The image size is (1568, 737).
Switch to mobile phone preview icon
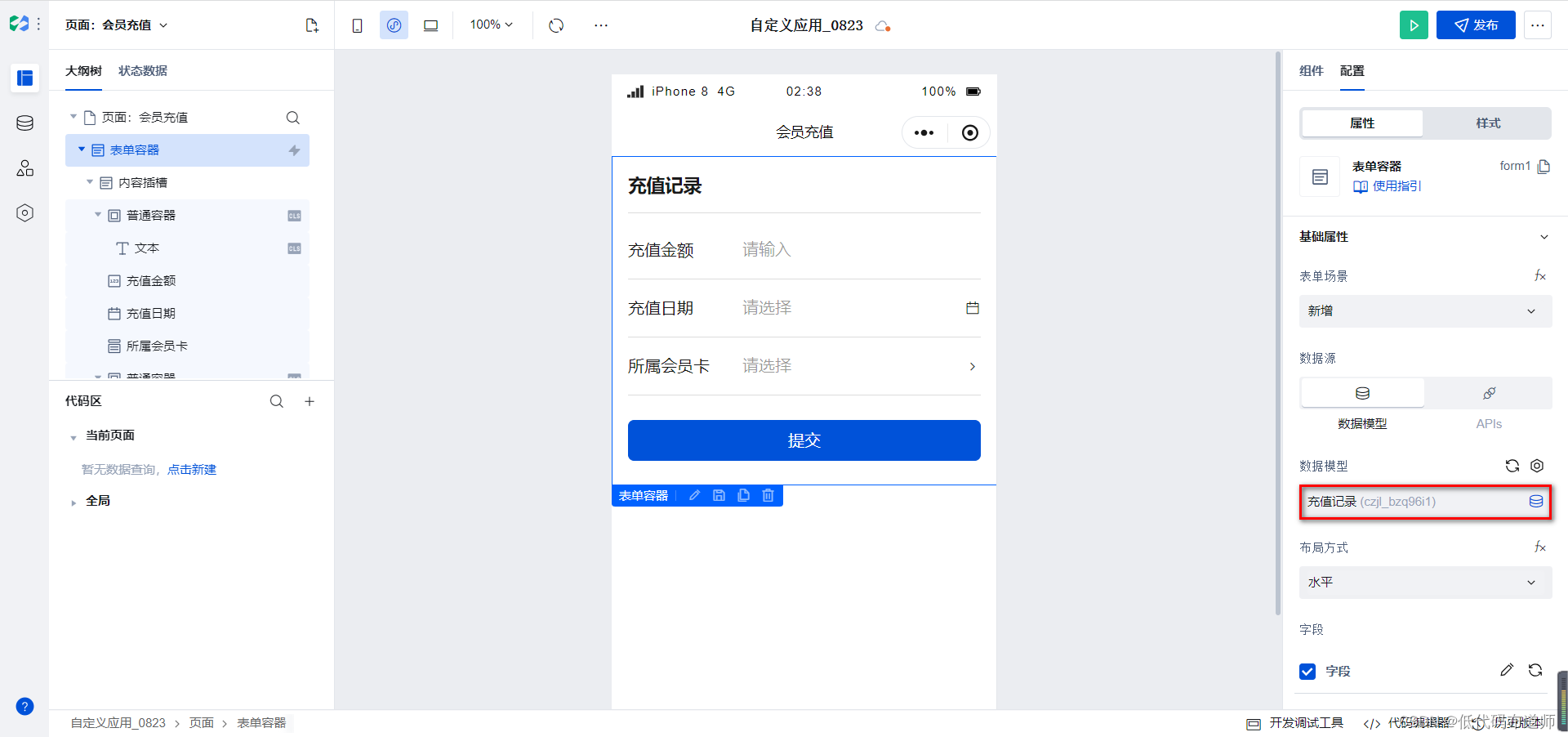pos(357,25)
